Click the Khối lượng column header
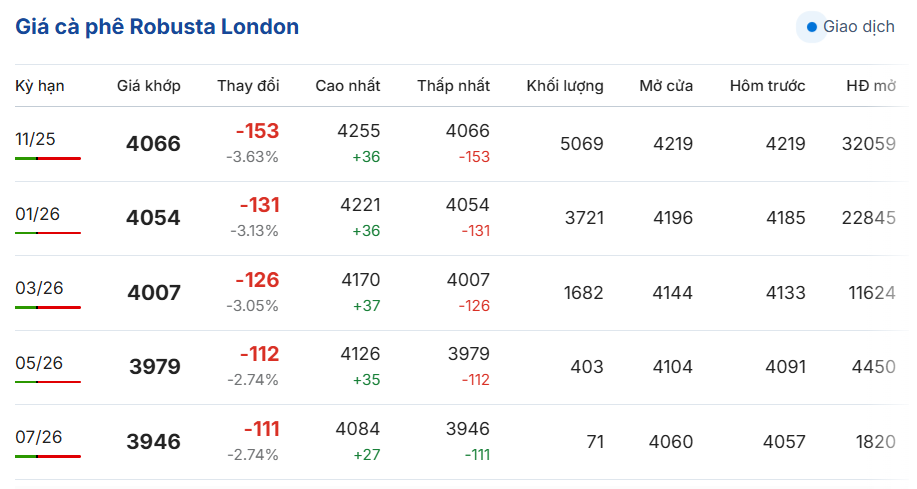 pyautogui.click(x=564, y=86)
